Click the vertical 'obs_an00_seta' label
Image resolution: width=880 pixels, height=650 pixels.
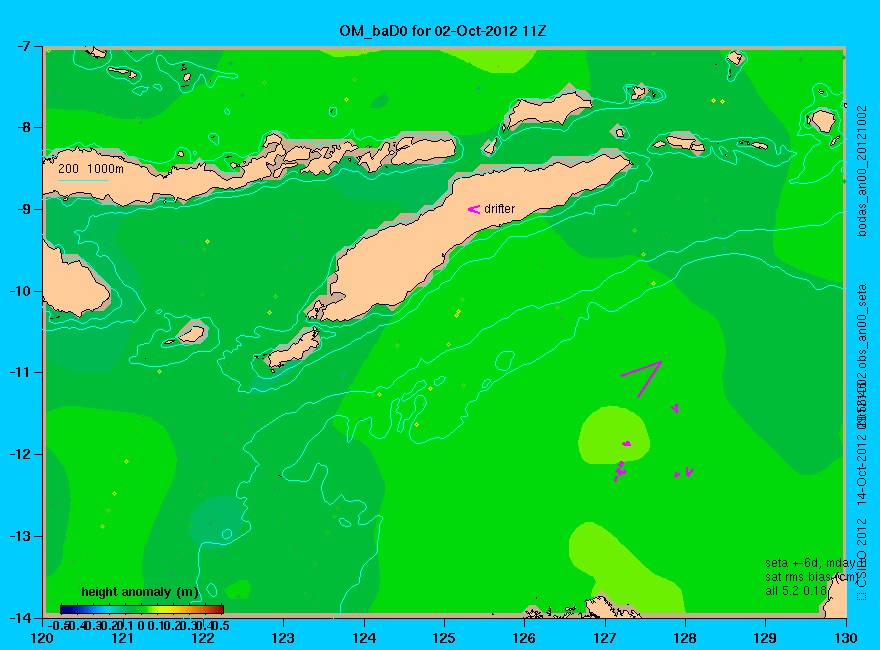click(x=862, y=327)
